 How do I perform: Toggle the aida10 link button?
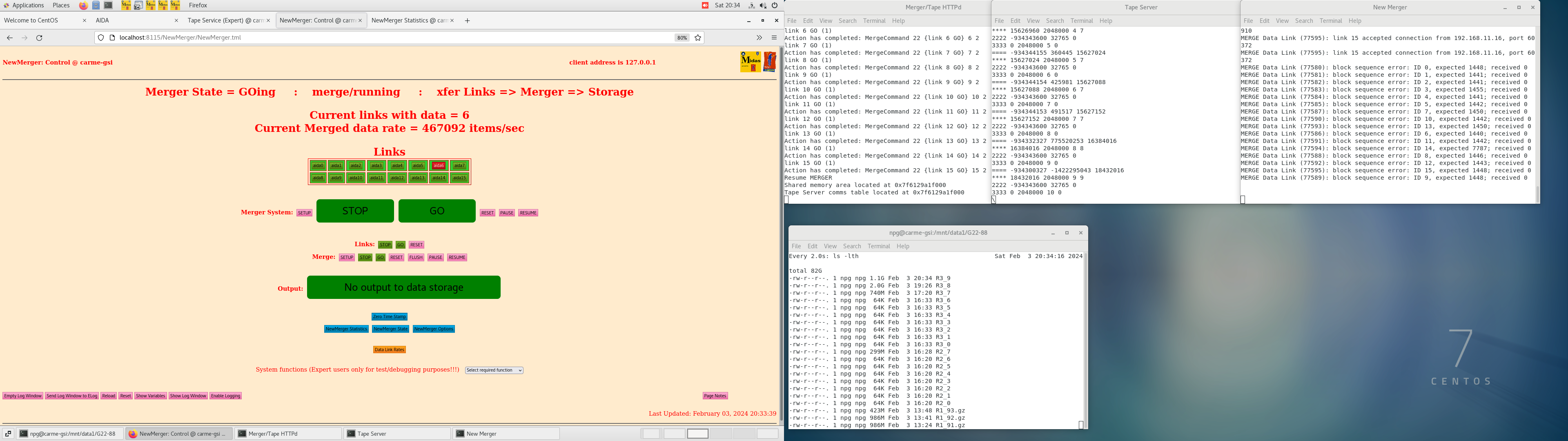coord(356,178)
